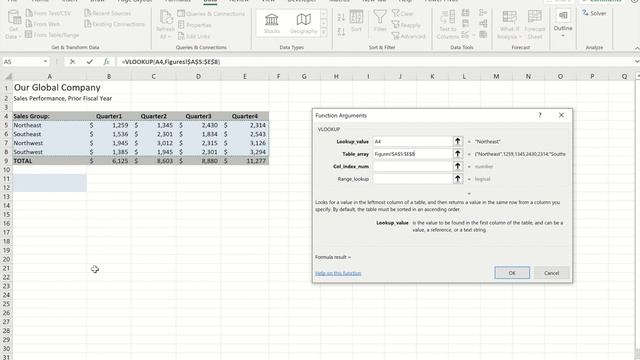This screenshot has width=640, height=360.
Task: Launch the Solver add-in
Action: coord(594,13)
